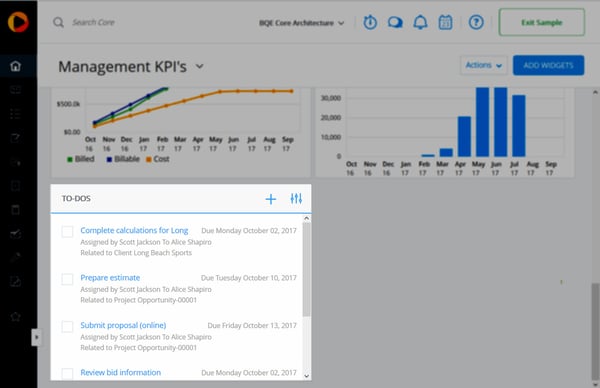Click the text Due Tuesday October 10, 2017
Screen dimensions: 600x388
pyautogui.click(x=249, y=278)
